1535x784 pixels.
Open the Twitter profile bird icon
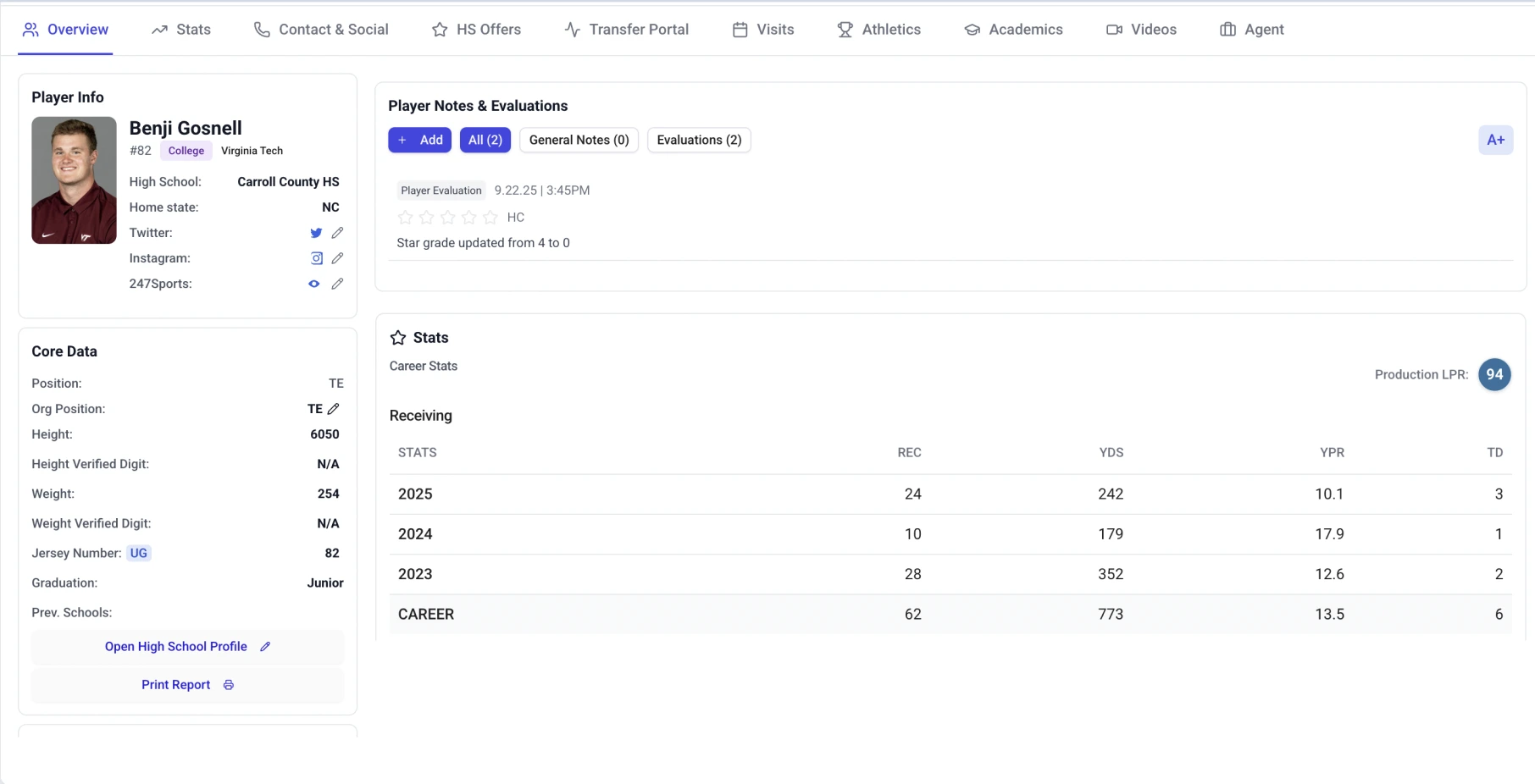coord(316,233)
